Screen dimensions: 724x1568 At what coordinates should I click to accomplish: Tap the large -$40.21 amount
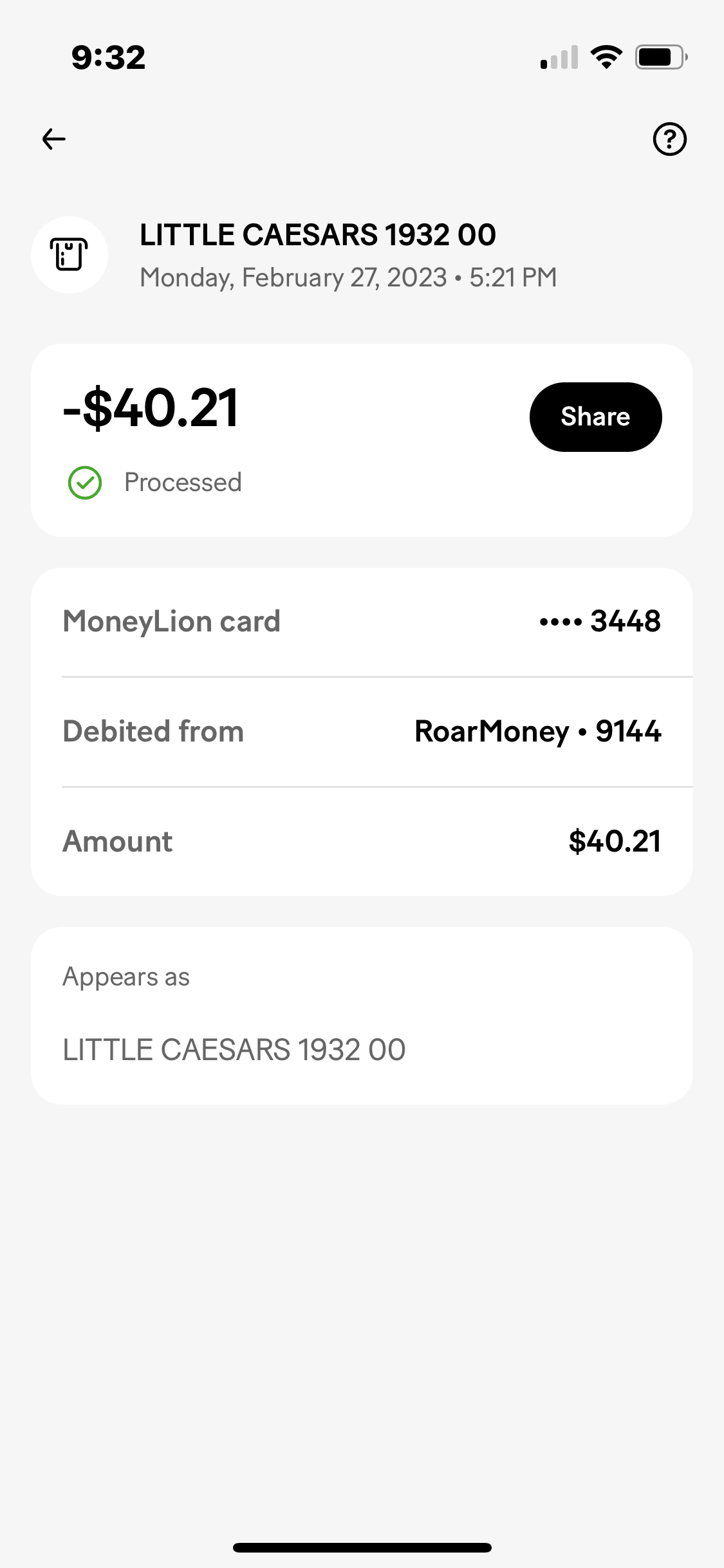pos(151,408)
